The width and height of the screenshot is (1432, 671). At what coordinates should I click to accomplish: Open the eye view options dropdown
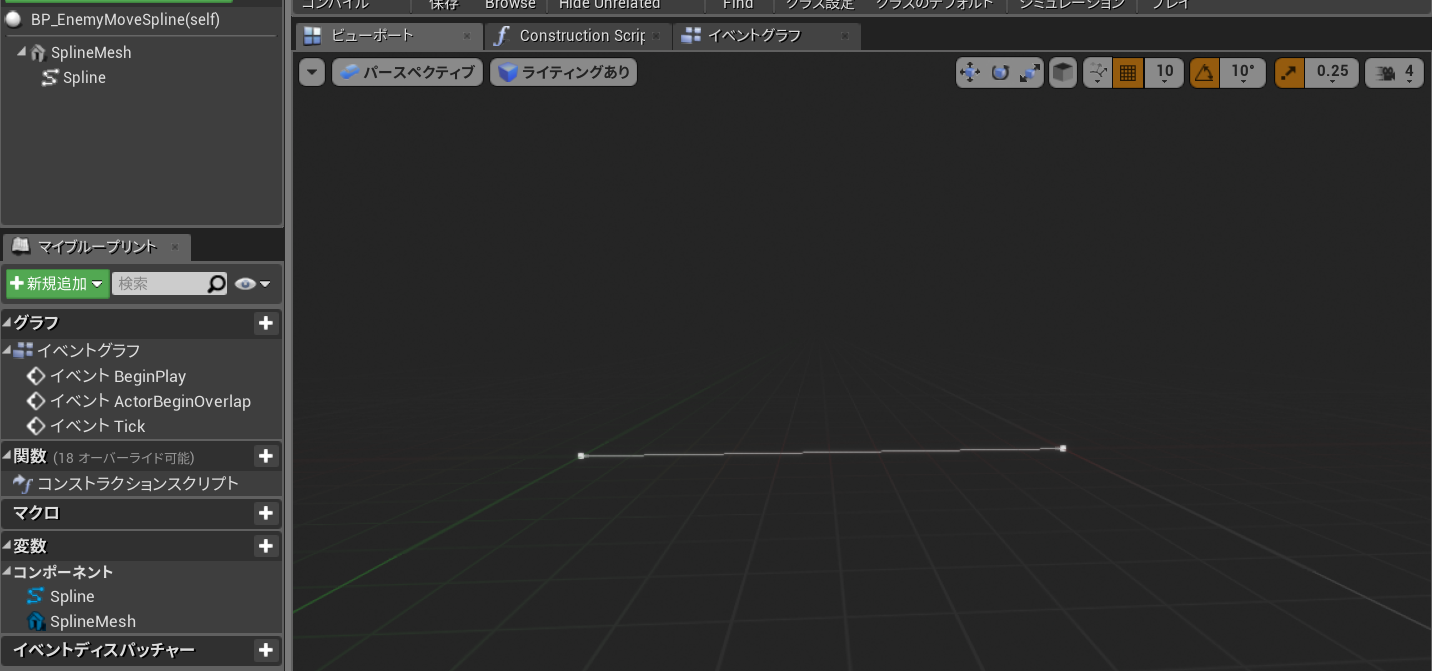(252, 284)
